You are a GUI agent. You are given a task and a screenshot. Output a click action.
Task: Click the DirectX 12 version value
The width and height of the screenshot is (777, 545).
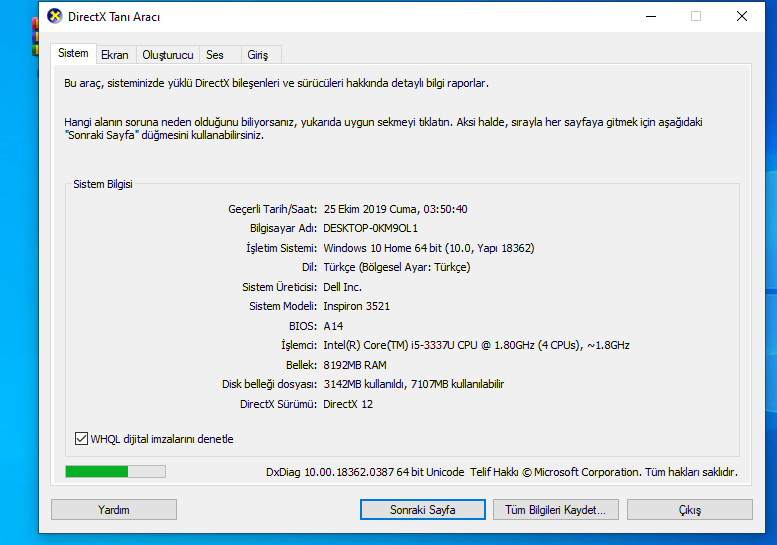[348, 404]
